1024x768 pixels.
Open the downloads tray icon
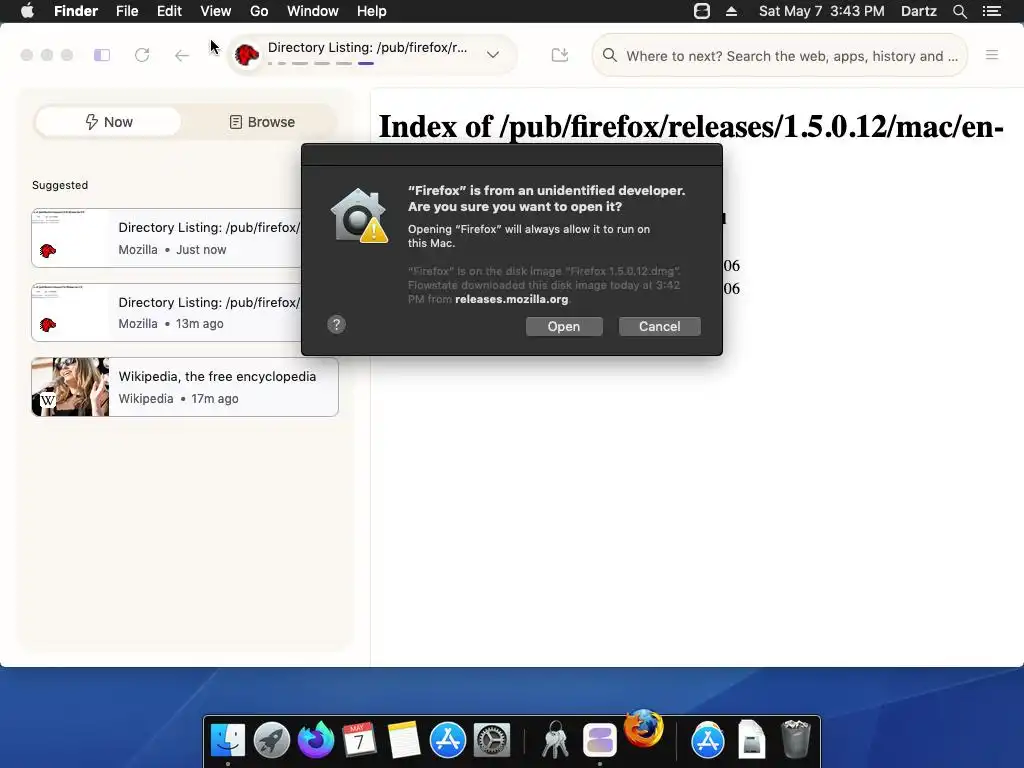tap(560, 56)
